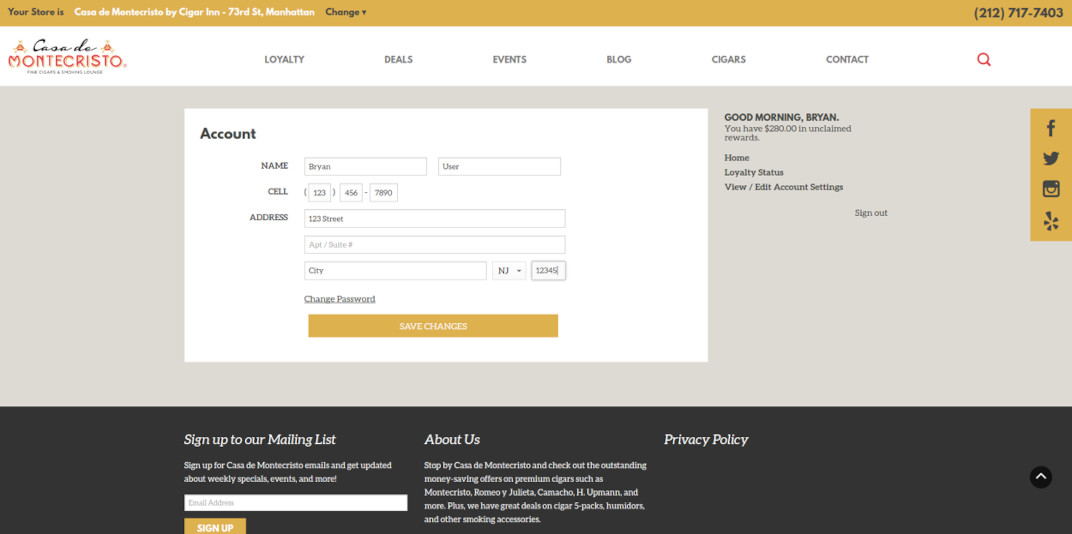Expand the NJ state dropdown
This screenshot has width=1072, height=534.
pos(509,271)
